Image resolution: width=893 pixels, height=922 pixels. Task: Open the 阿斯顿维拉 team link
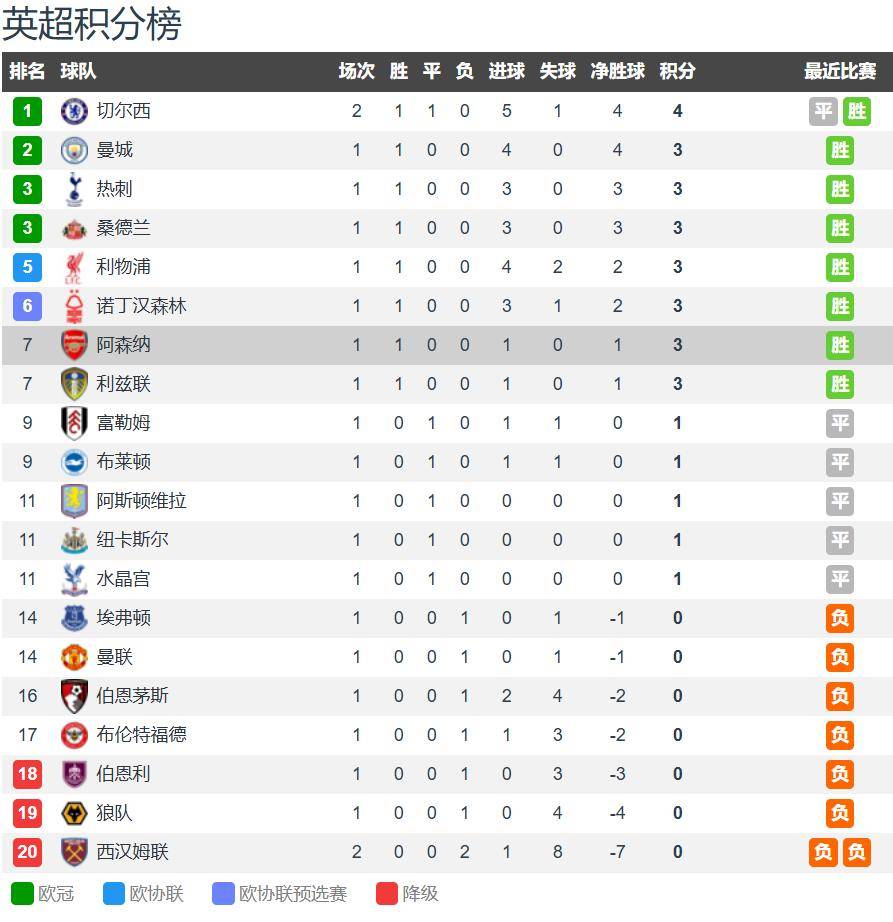(x=141, y=501)
